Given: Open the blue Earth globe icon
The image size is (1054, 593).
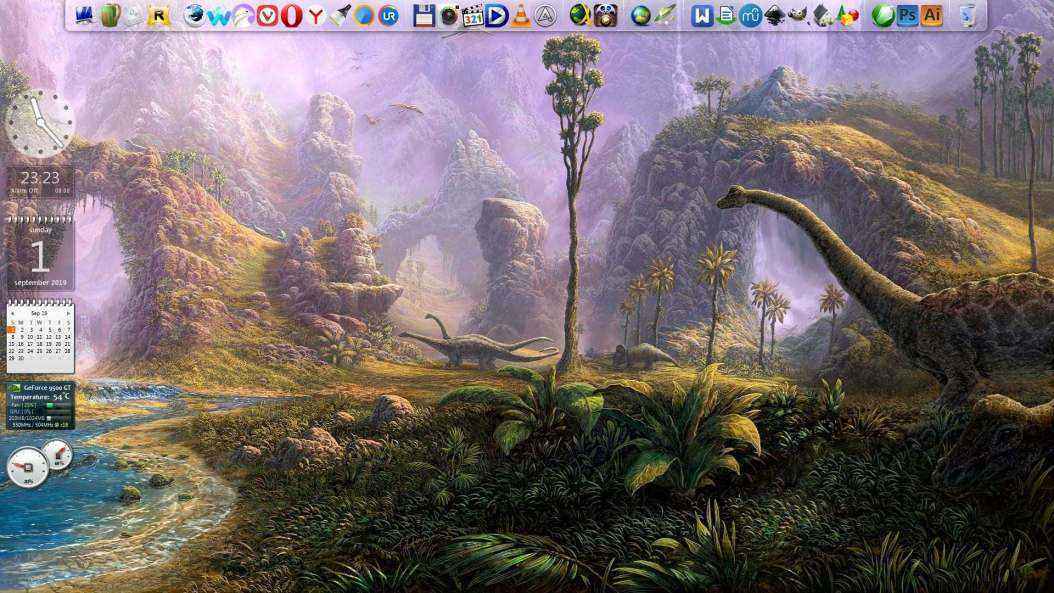Looking at the screenshot, I should click(x=641, y=15).
